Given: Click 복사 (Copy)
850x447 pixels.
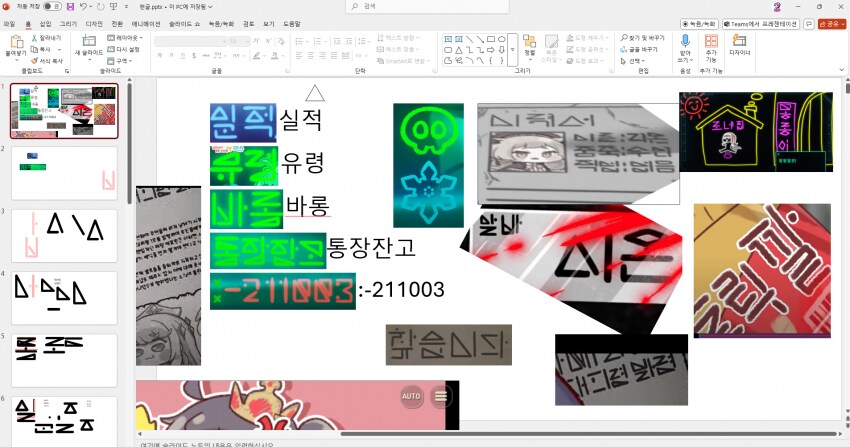Looking at the screenshot, I should tap(41, 49).
